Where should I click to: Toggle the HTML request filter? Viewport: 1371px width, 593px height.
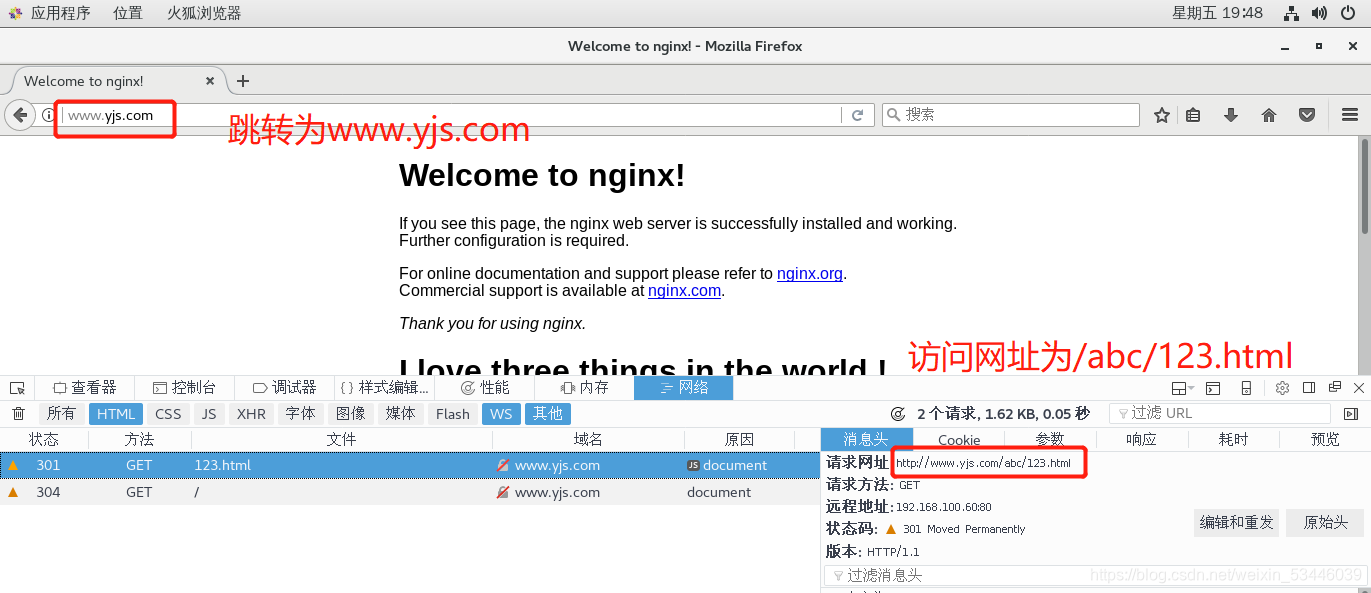pyautogui.click(x=116, y=414)
